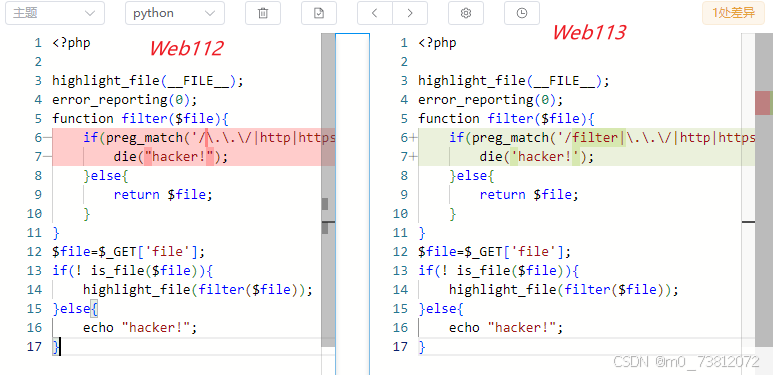This screenshot has width=773, height=375.
Task: Click right pane function filter($file) line
Action: pos(506,119)
